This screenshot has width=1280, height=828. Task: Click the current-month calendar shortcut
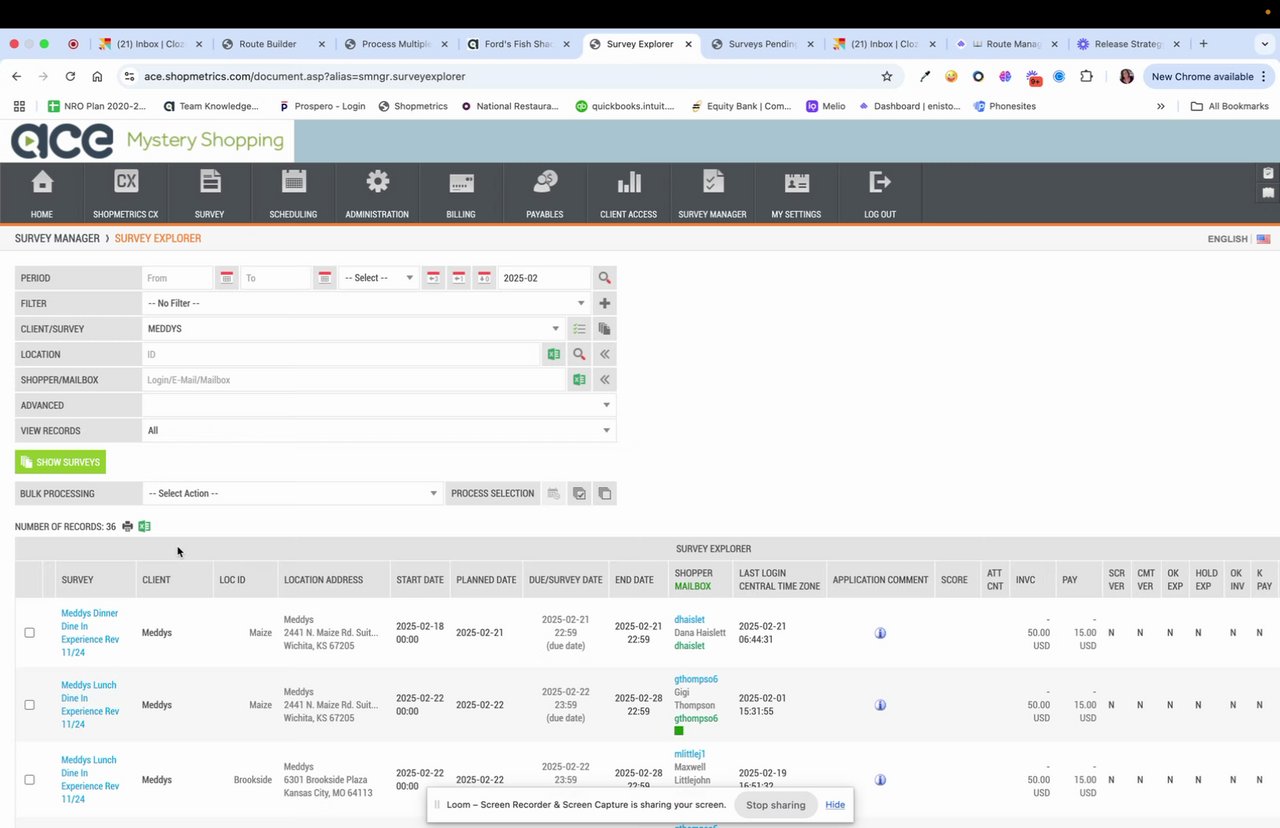(484, 278)
